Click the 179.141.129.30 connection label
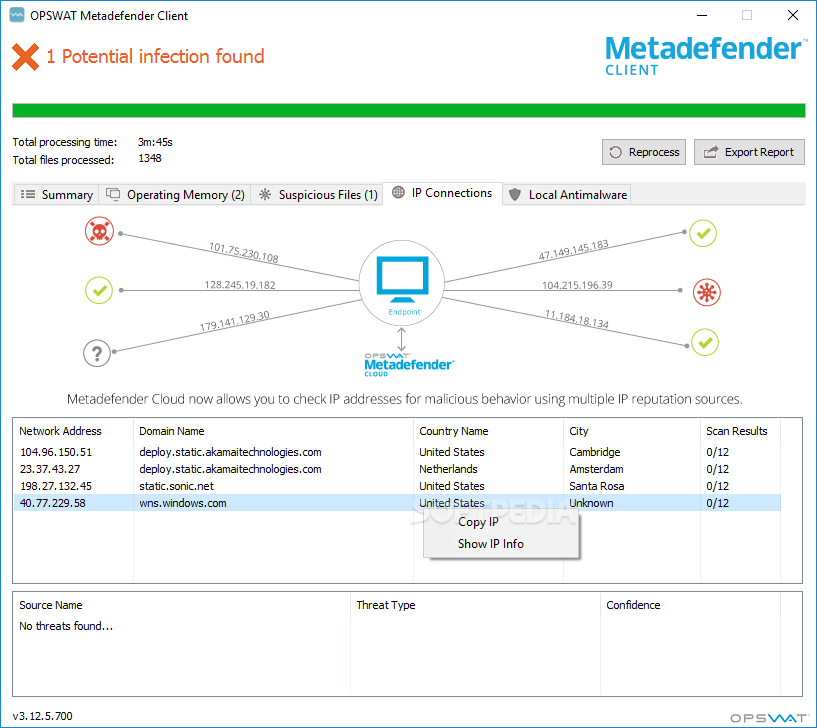 point(234,321)
